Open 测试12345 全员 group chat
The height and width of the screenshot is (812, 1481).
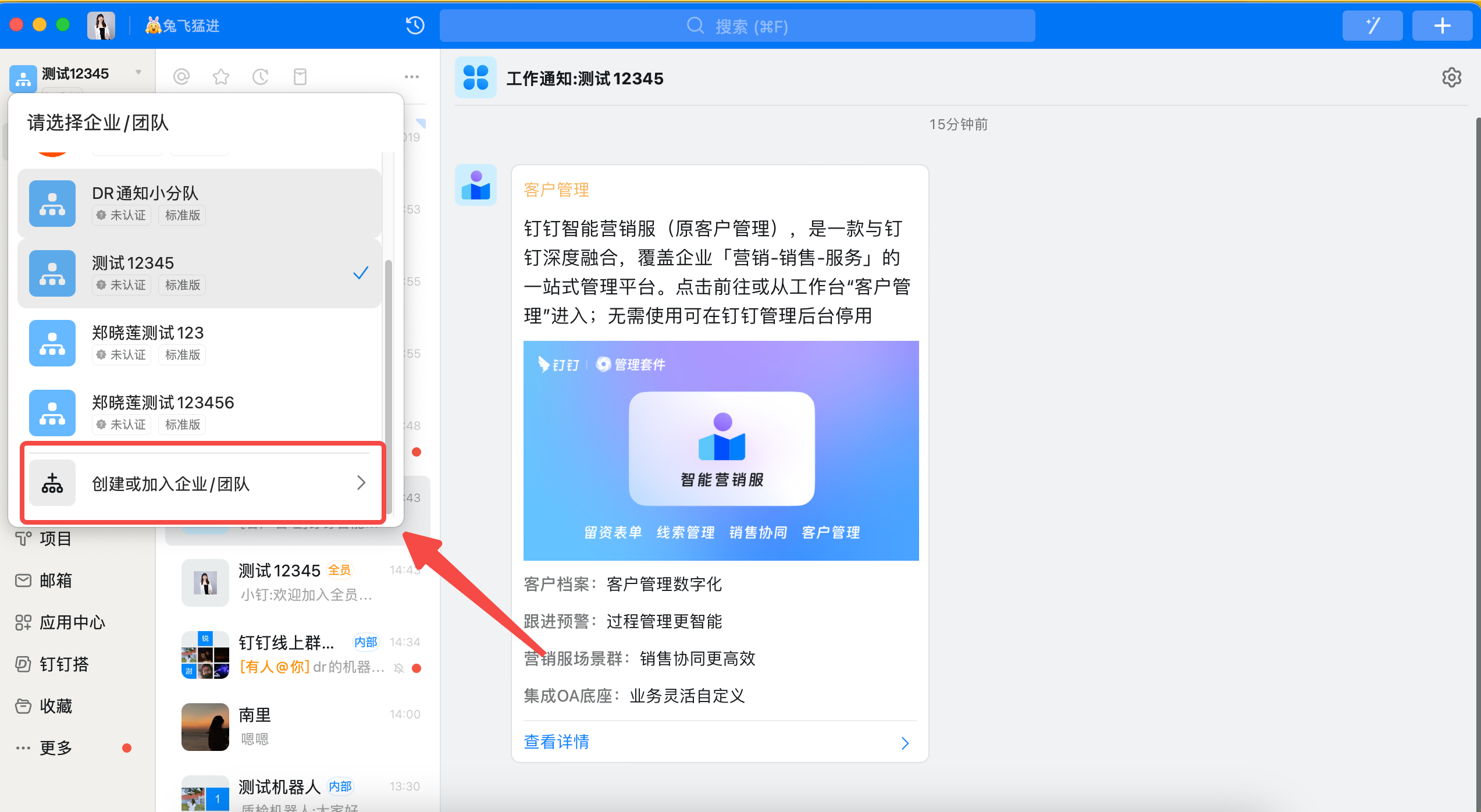coord(298,583)
